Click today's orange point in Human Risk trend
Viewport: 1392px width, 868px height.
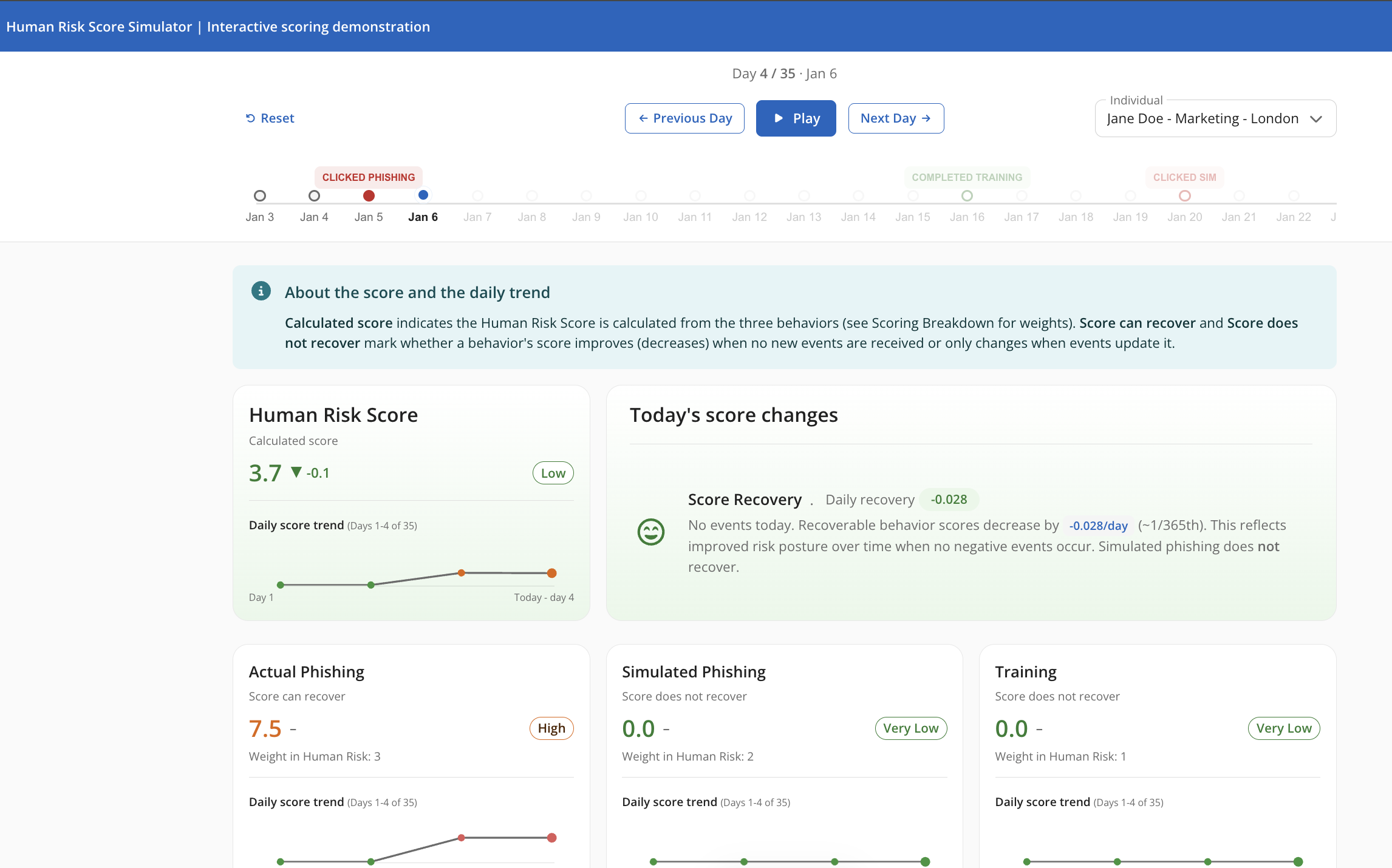click(551, 573)
